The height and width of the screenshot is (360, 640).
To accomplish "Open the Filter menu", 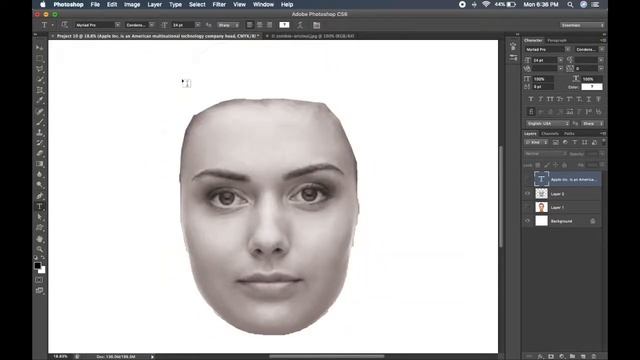I will [x=219, y=4].
